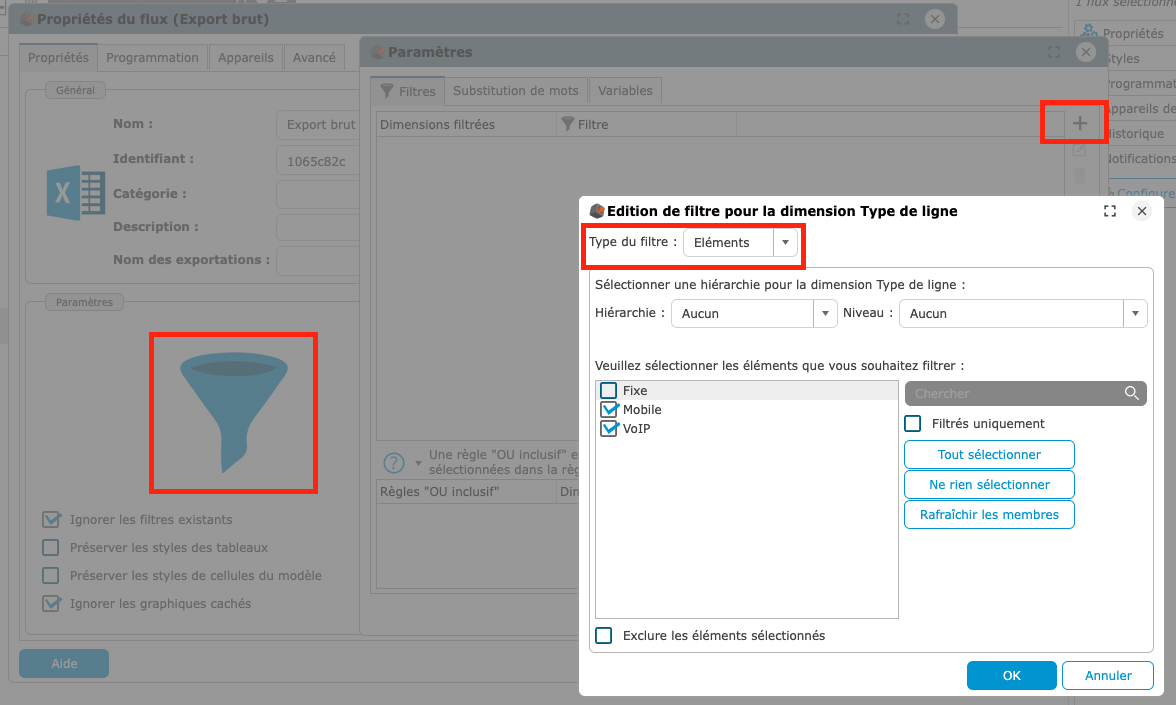The height and width of the screenshot is (705, 1176).
Task: Open the Variables tab
Action: pos(625,91)
